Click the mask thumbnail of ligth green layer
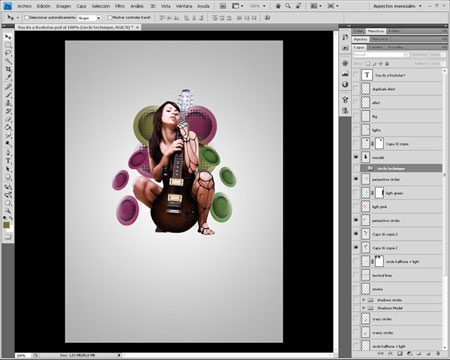450x360 pixels. (x=379, y=193)
